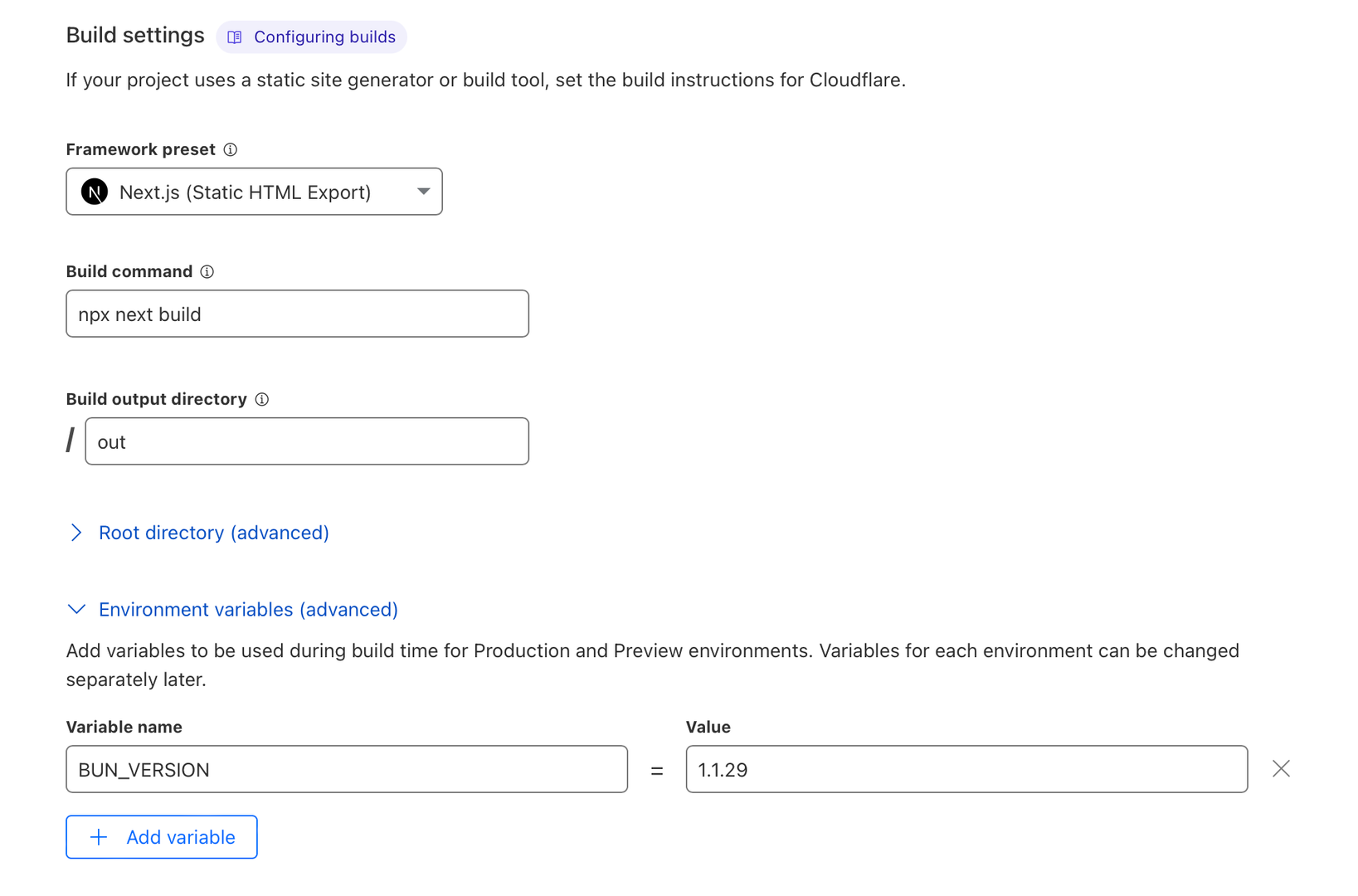Click the plus icon in Add variable

tap(99, 837)
